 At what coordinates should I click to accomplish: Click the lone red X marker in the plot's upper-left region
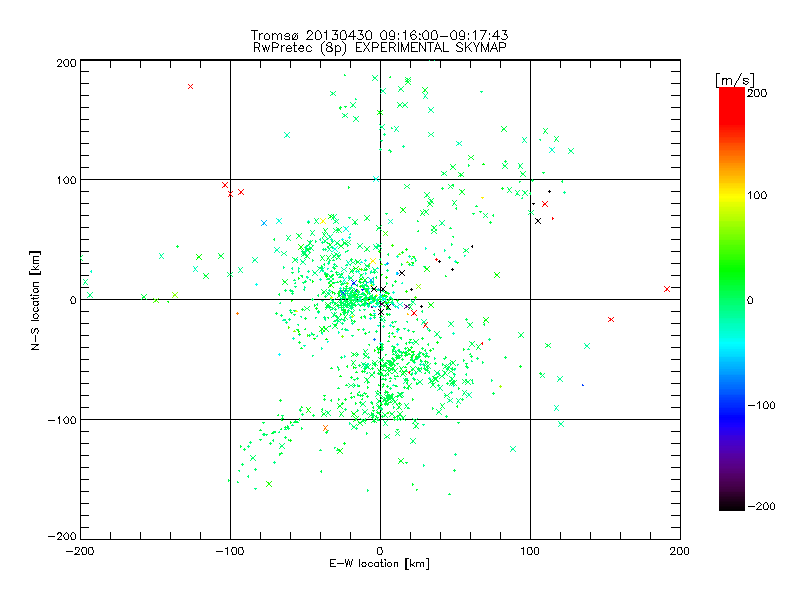(190, 87)
